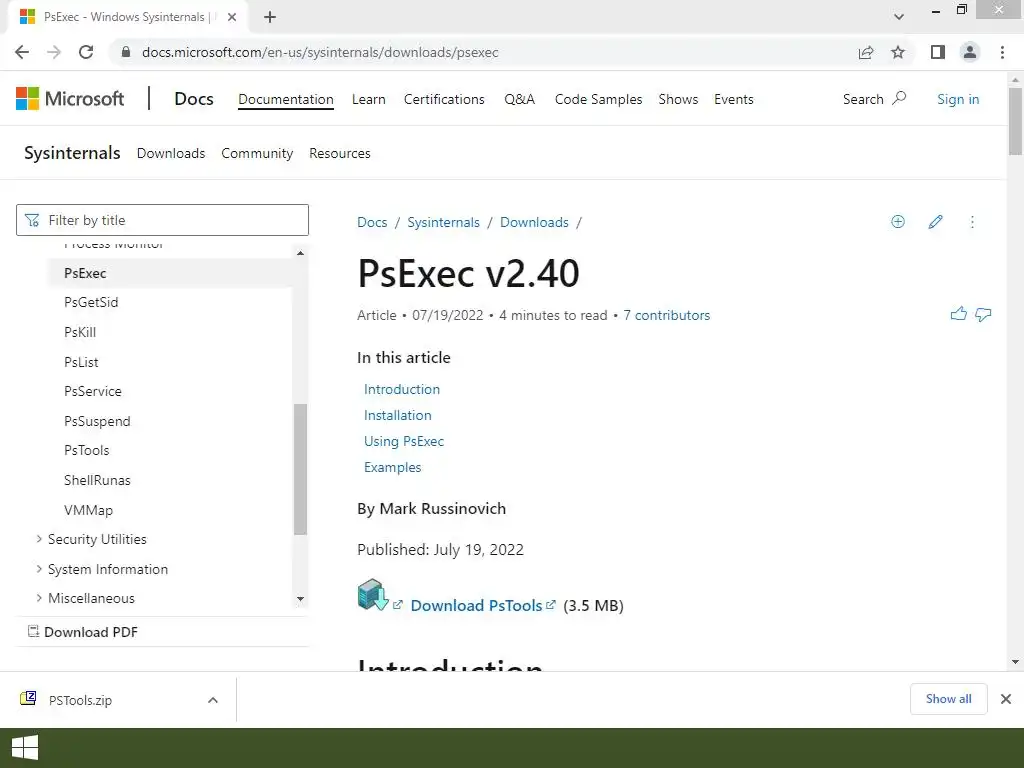Expand Security Utilities section
Screen dimensions: 1024x768
coord(39,539)
